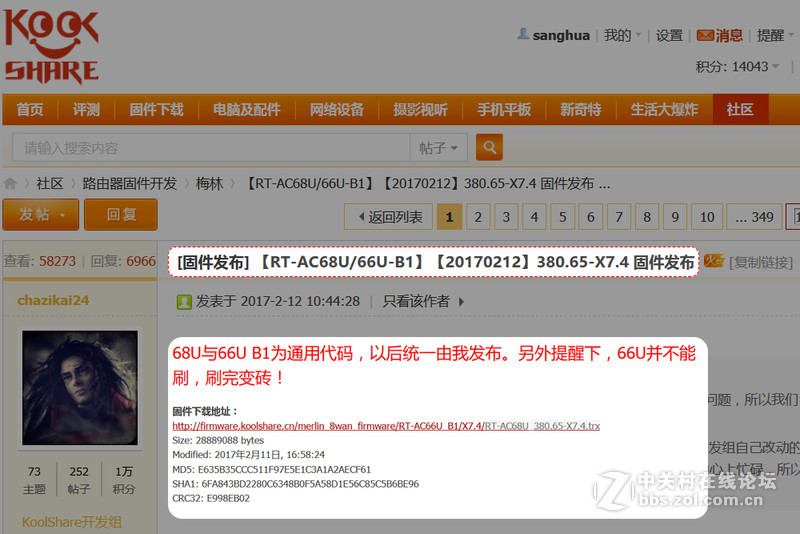Click author's 252 帖子 stat
The image size is (800, 534).
(x=79, y=480)
